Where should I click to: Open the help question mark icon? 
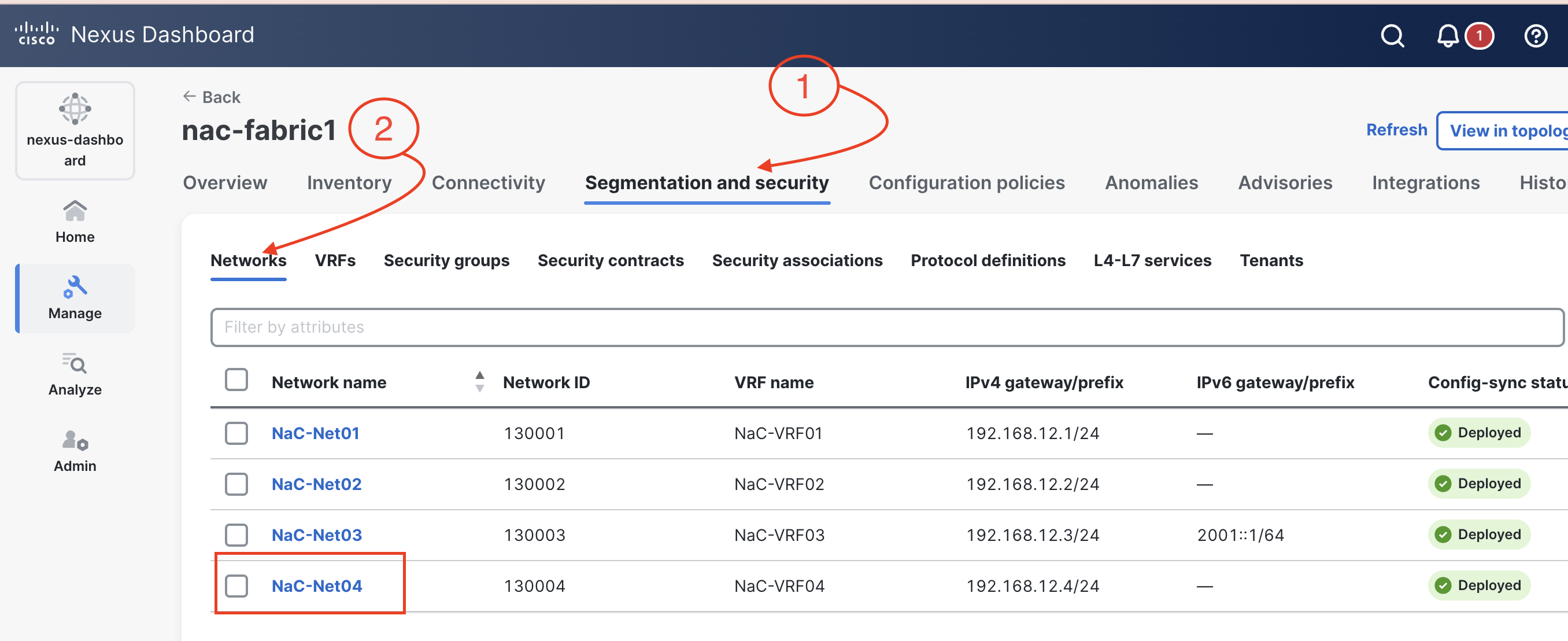[1536, 35]
